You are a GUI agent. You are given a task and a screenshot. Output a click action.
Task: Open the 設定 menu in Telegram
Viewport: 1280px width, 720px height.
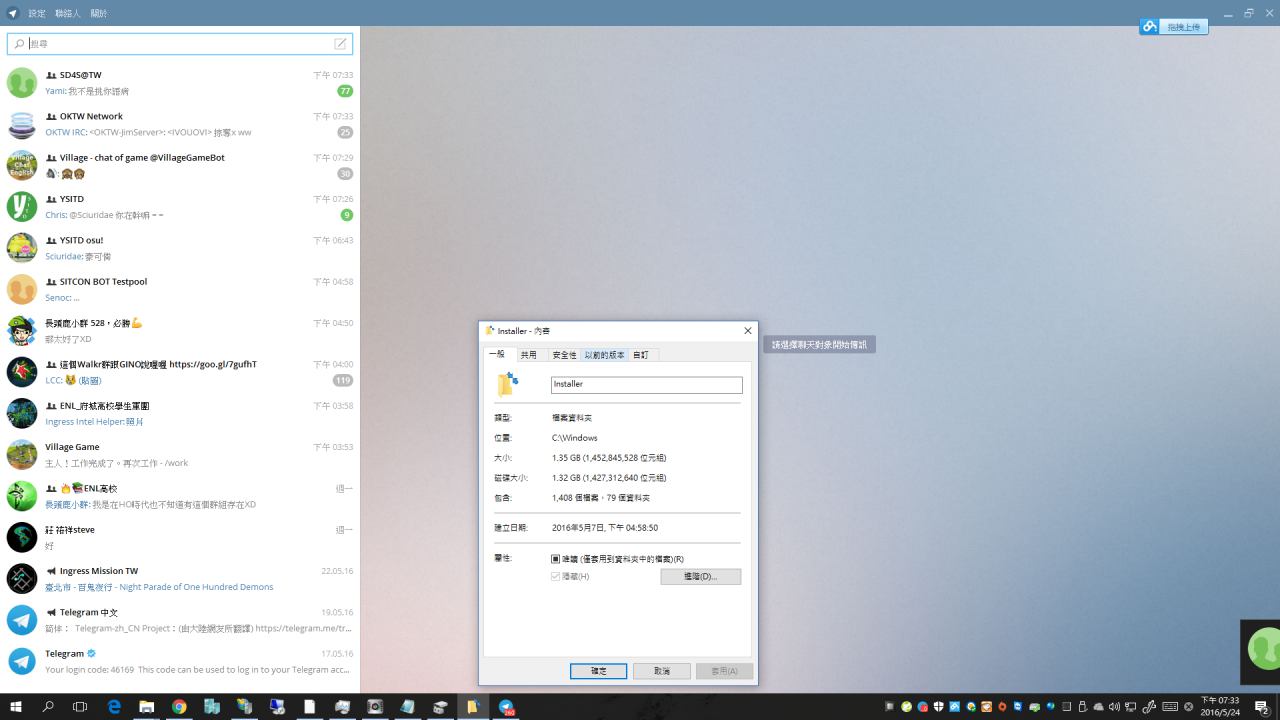pos(37,13)
